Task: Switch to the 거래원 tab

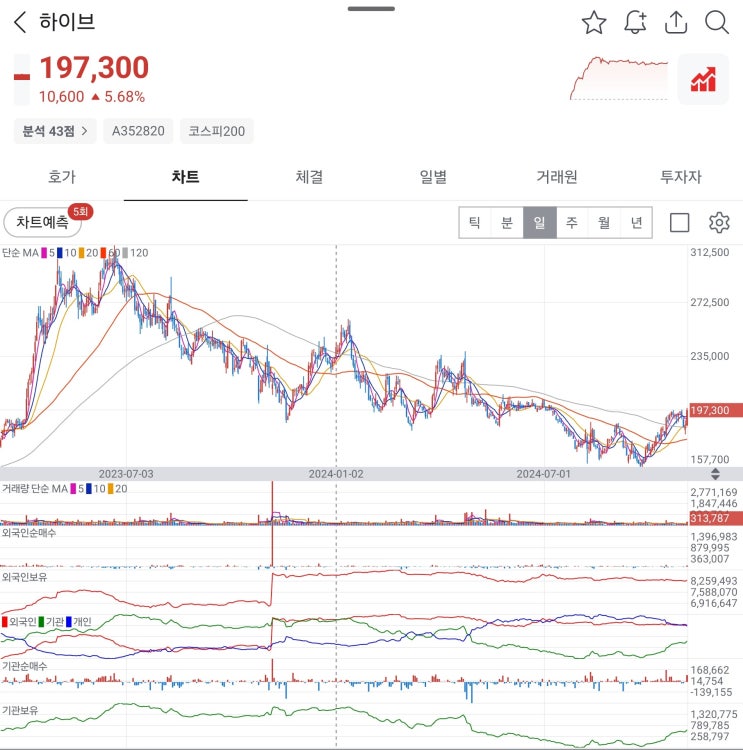Action: (557, 177)
